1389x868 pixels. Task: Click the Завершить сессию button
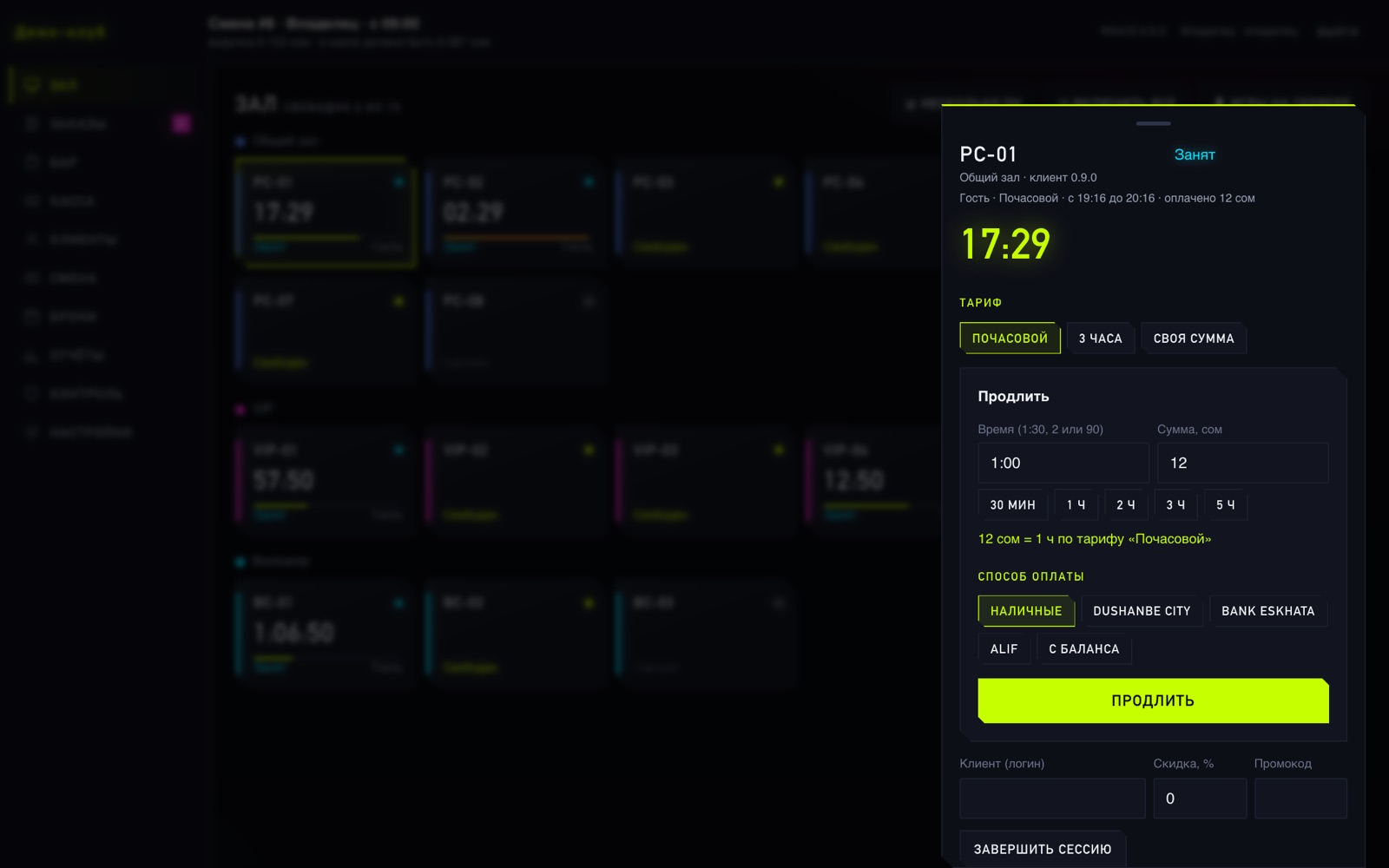click(x=1042, y=849)
